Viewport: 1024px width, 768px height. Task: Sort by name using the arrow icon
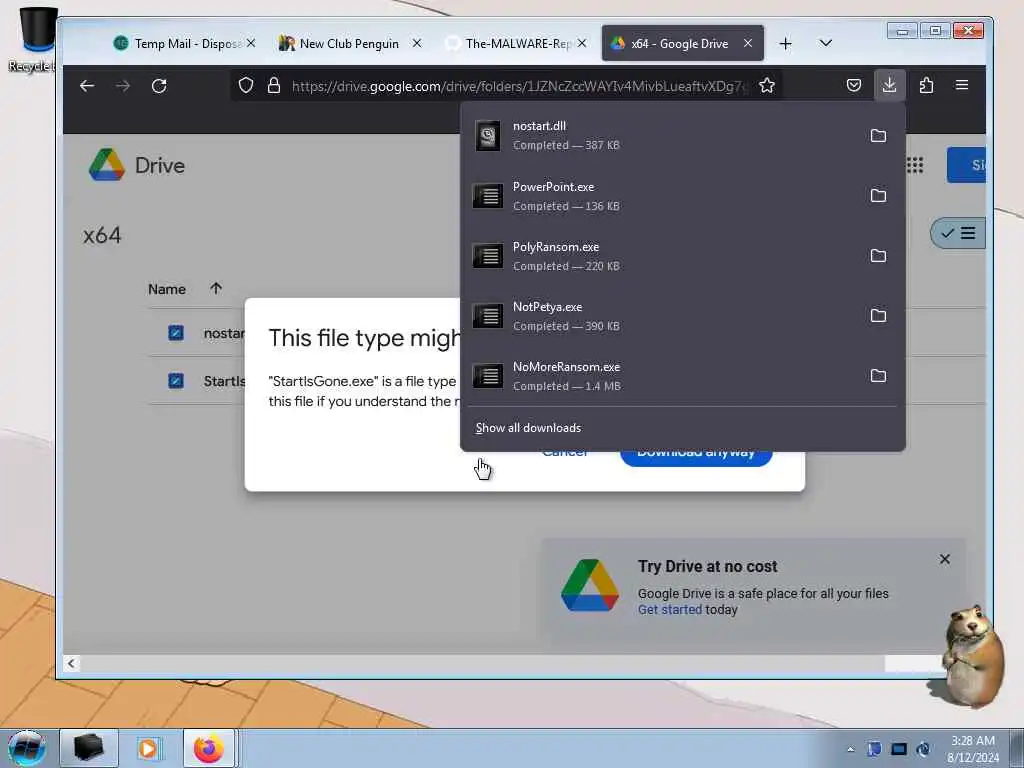click(x=216, y=288)
